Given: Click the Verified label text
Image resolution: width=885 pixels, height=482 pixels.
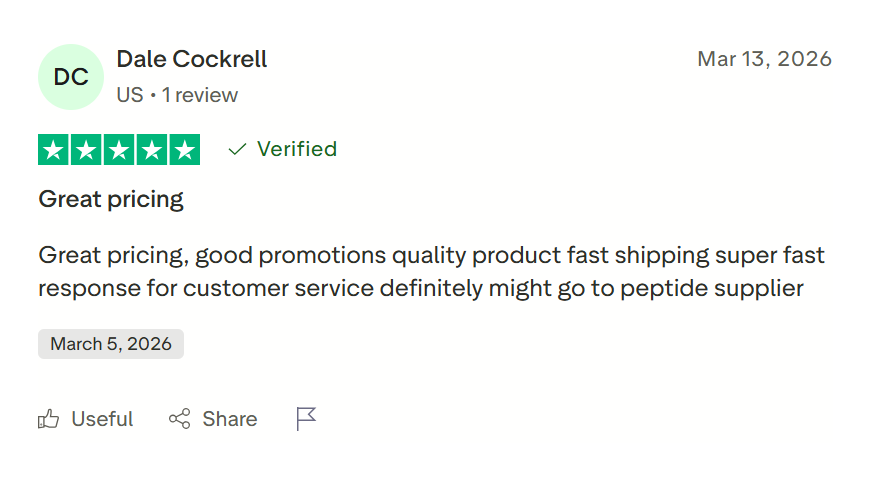Looking at the screenshot, I should tap(297, 149).
